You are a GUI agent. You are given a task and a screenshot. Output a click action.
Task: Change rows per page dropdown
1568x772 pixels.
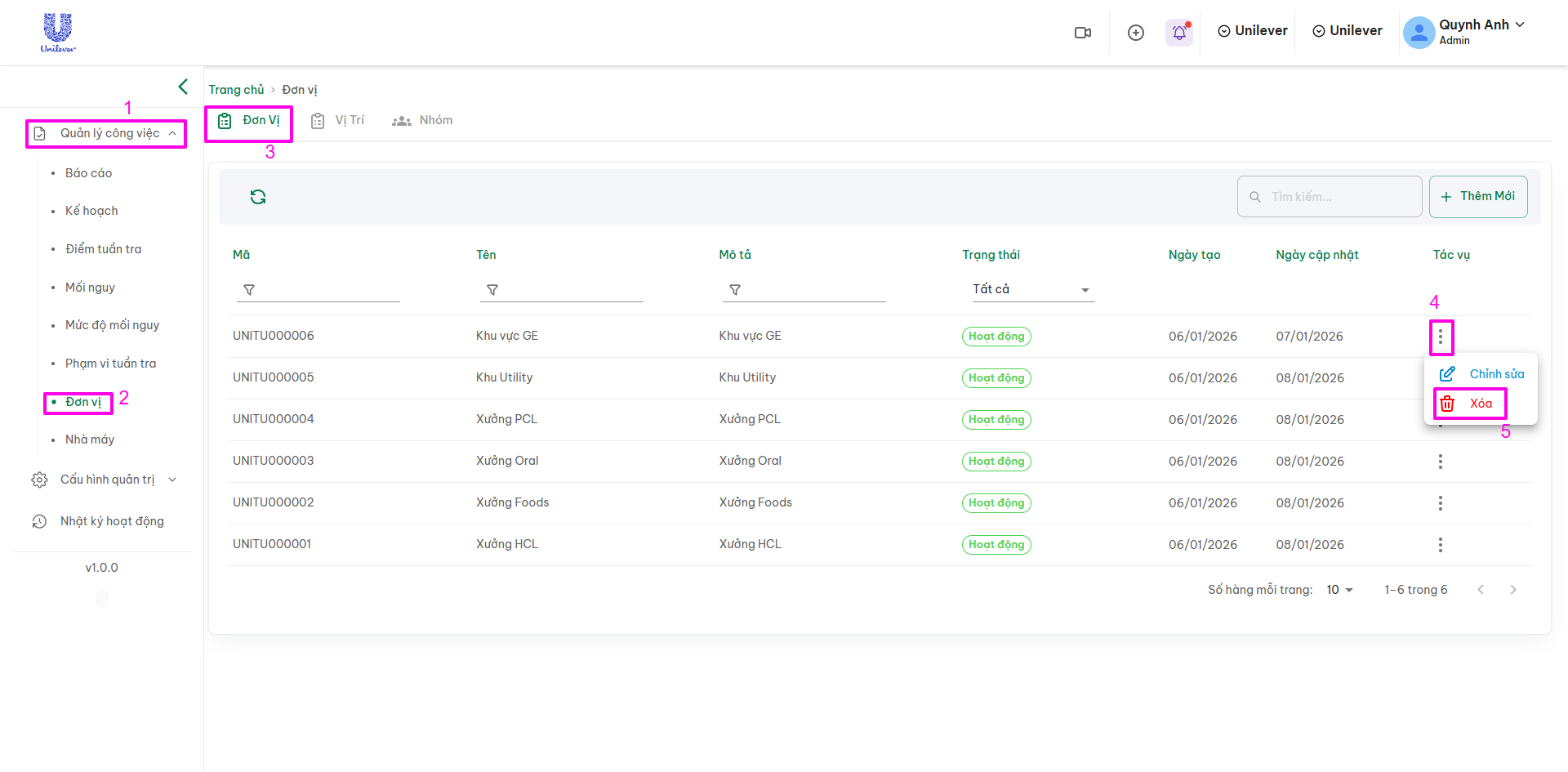tap(1339, 590)
